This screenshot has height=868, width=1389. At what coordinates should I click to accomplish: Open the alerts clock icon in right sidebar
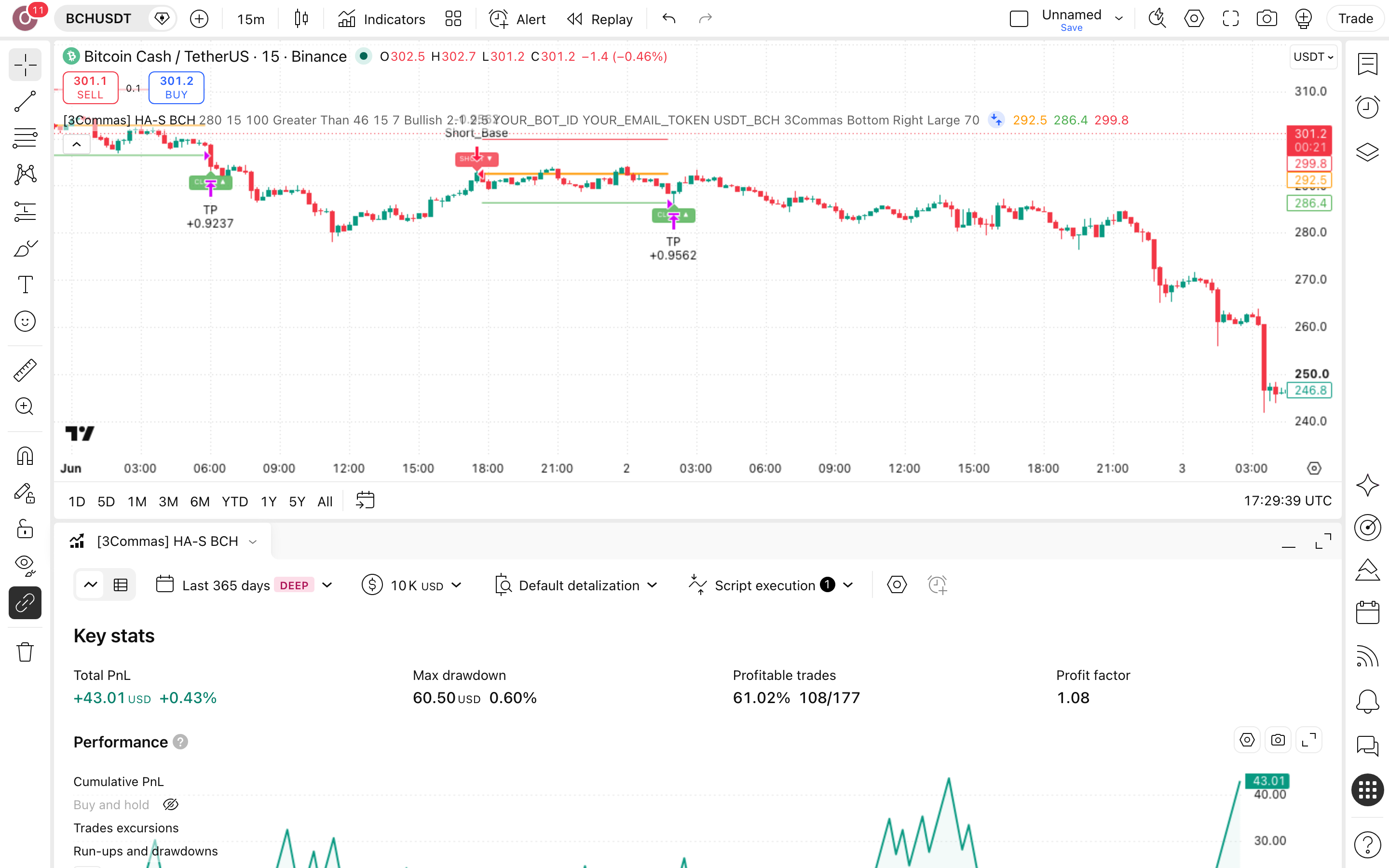(x=1368, y=108)
